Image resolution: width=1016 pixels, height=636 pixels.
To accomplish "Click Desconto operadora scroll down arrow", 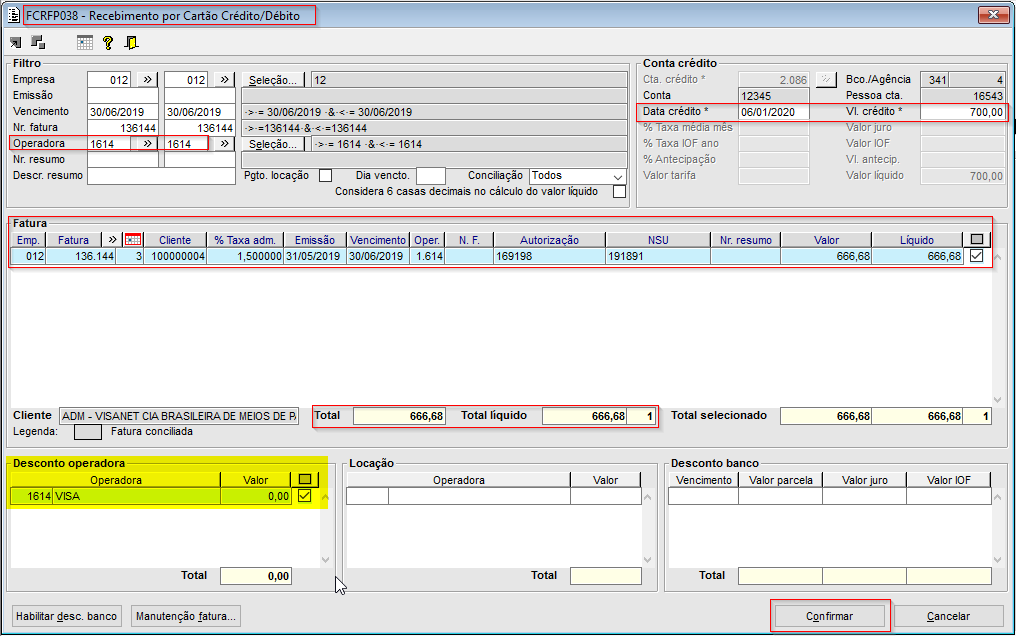I will 325,560.
